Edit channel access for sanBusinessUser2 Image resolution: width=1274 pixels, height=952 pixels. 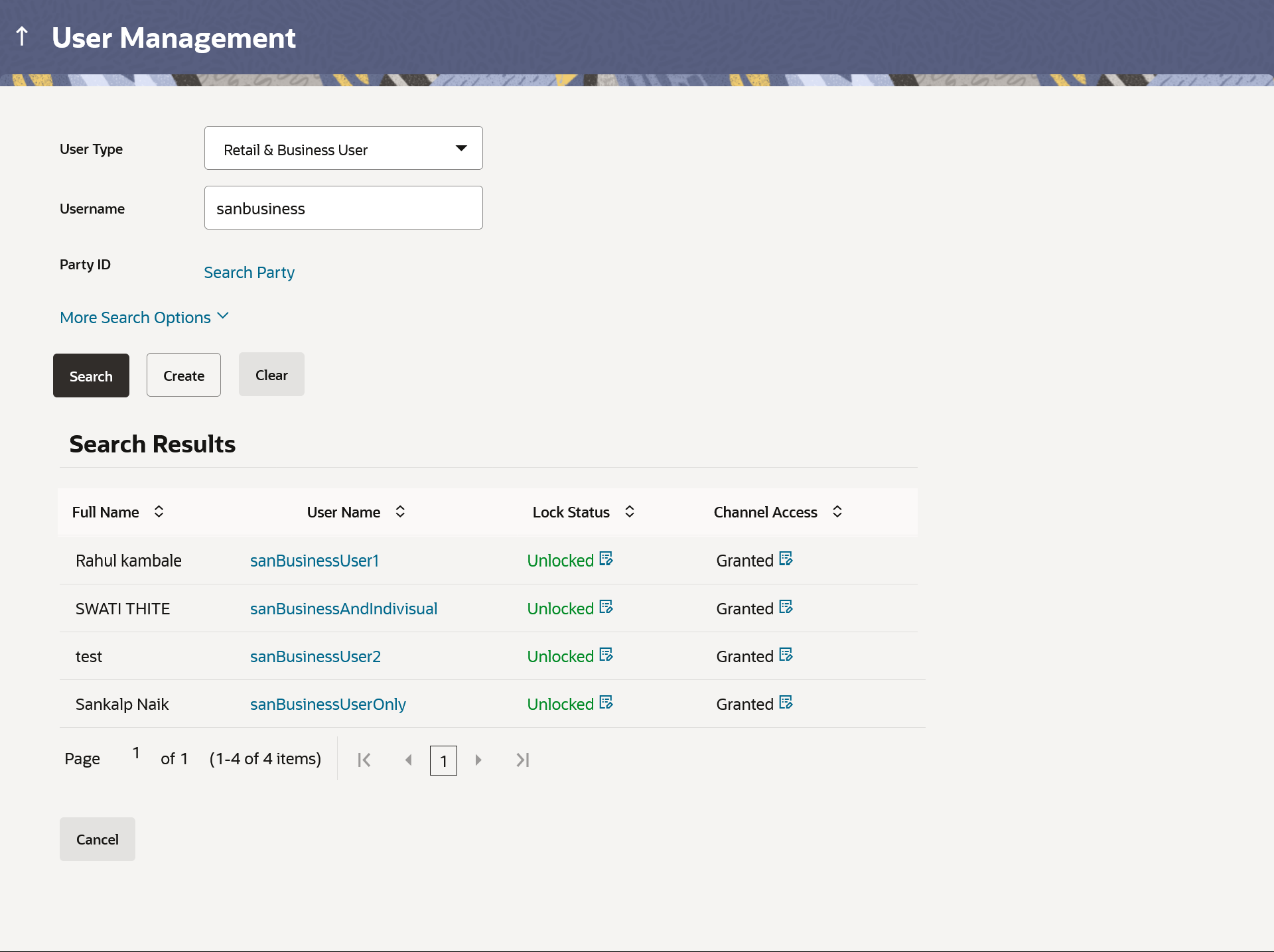point(786,655)
